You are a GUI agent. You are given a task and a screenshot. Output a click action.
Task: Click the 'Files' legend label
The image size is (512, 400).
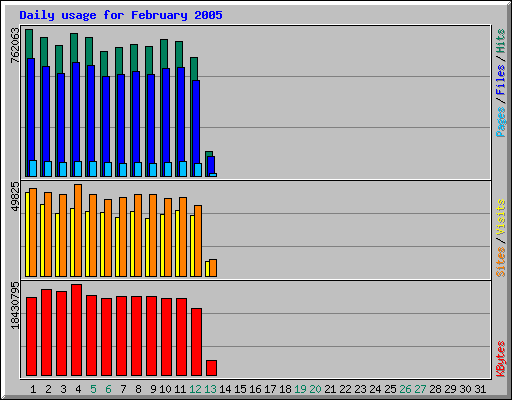pos(500,79)
